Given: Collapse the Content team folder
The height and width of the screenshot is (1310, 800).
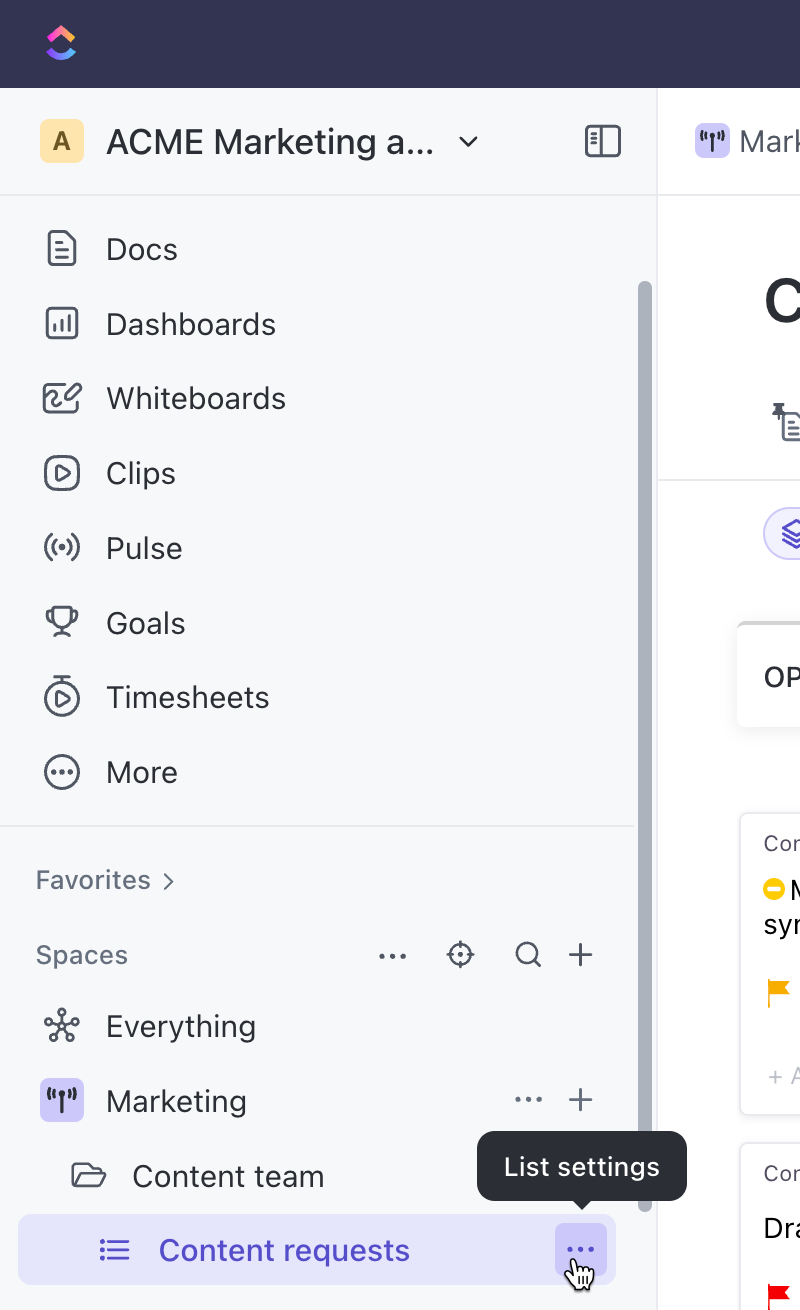Looking at the screenshot, I should (89, 1176).
